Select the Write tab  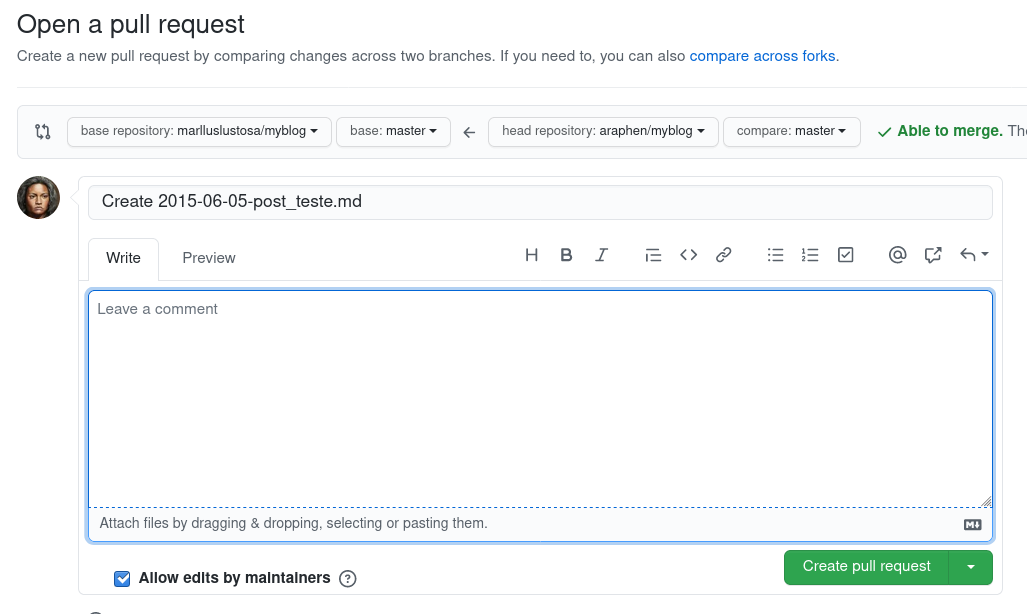[123, 258]
